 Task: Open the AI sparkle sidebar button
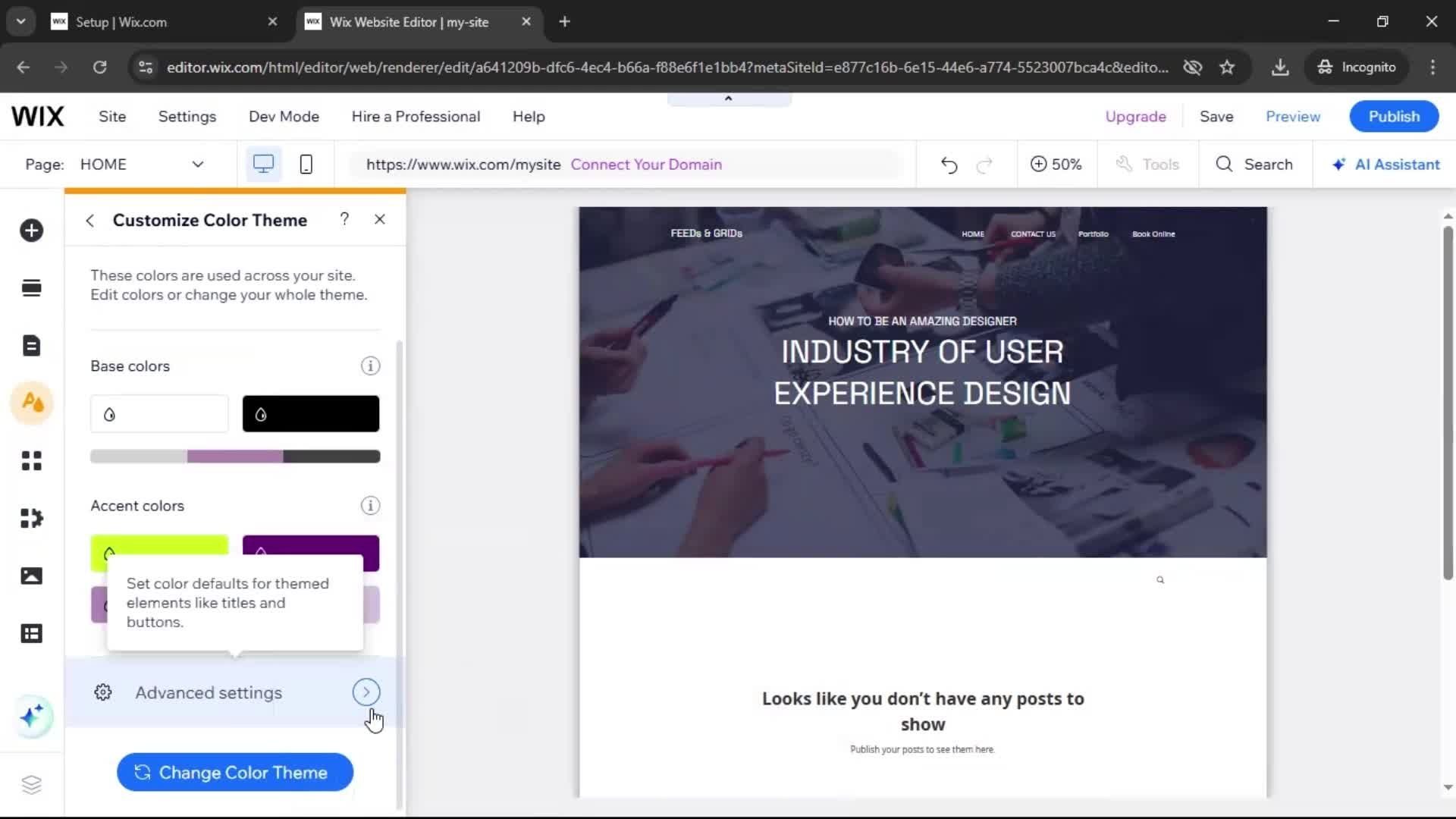coord(32,716)
